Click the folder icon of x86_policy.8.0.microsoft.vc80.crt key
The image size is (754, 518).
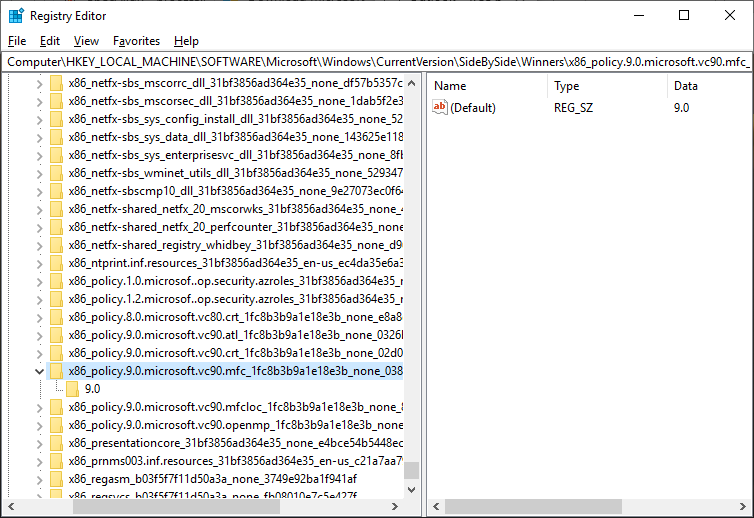[x=56, y=317]
